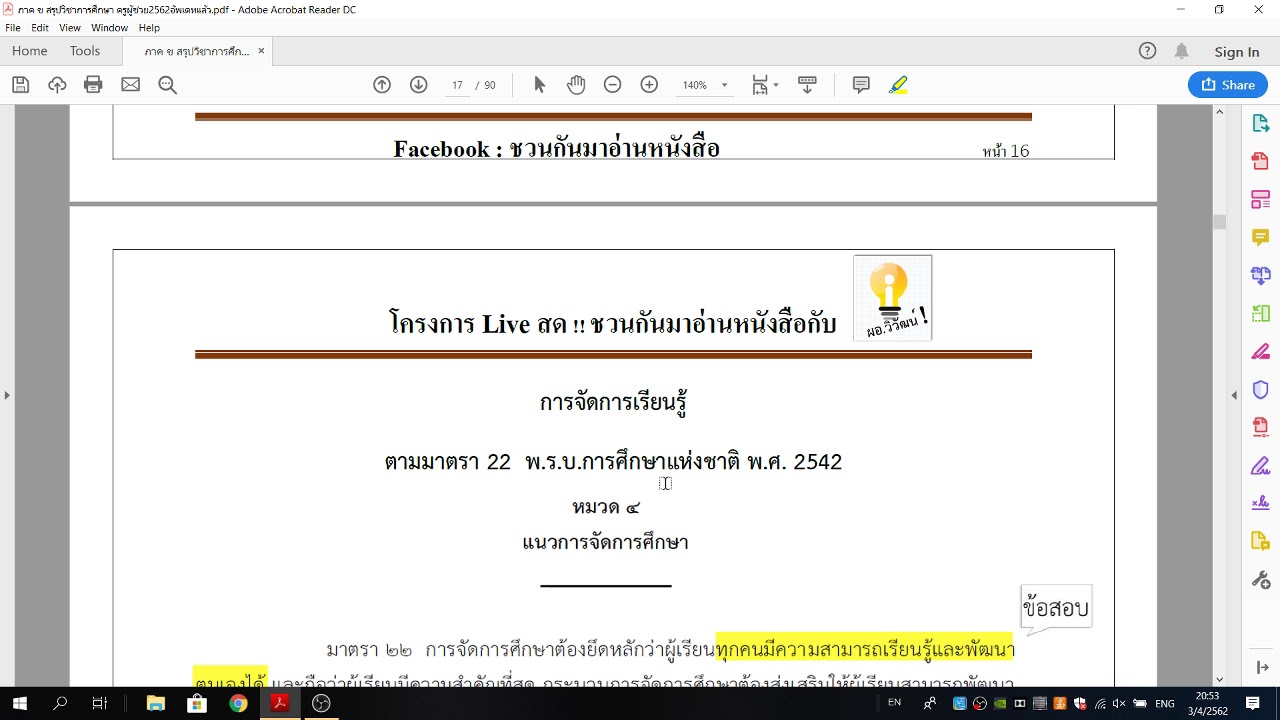Image resolution: width=1280 pixels, height=720 pixels.
Task: Go to the next page arrow
Action: [x=419, y=85]
